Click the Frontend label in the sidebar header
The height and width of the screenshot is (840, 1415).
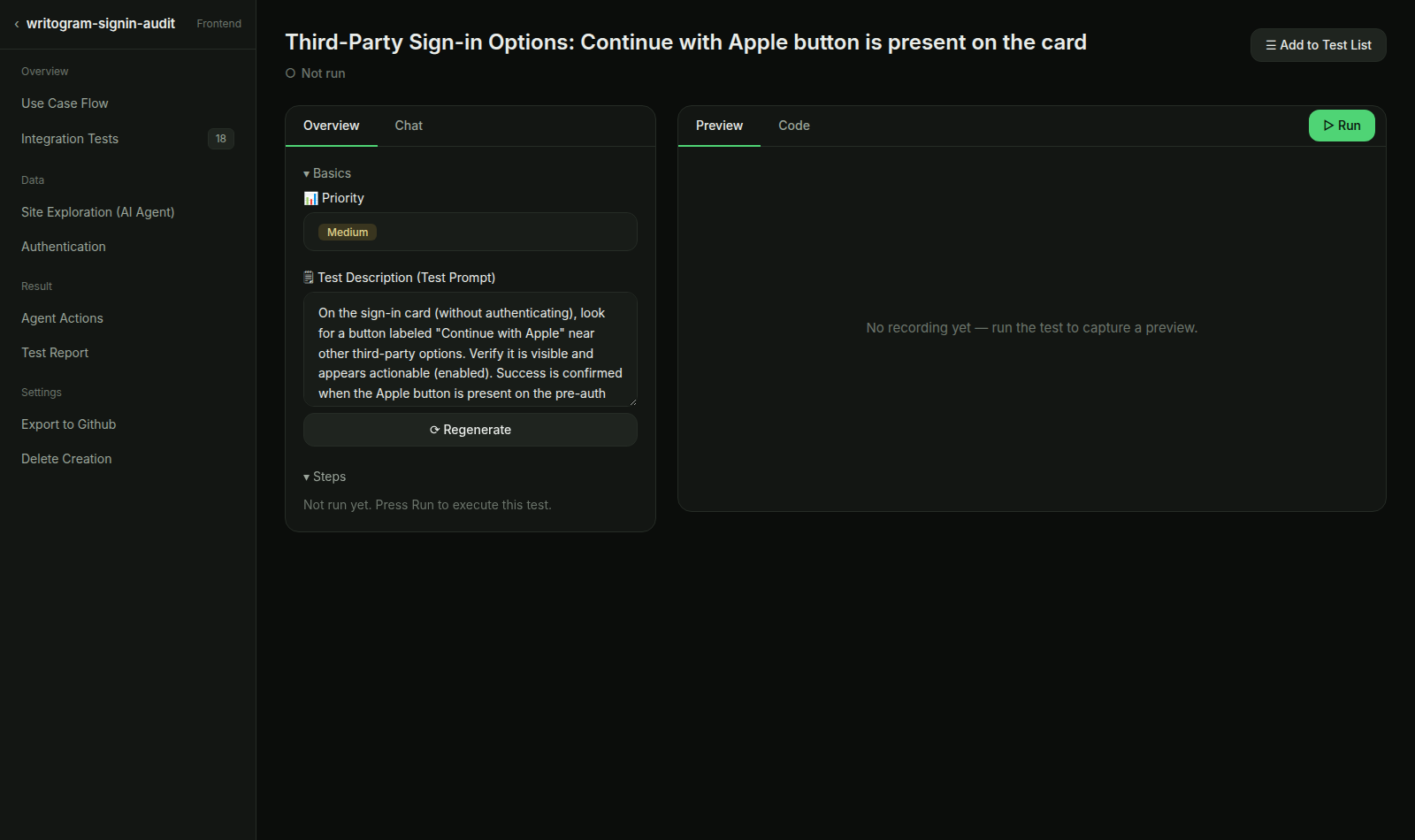tap(219, 24)
